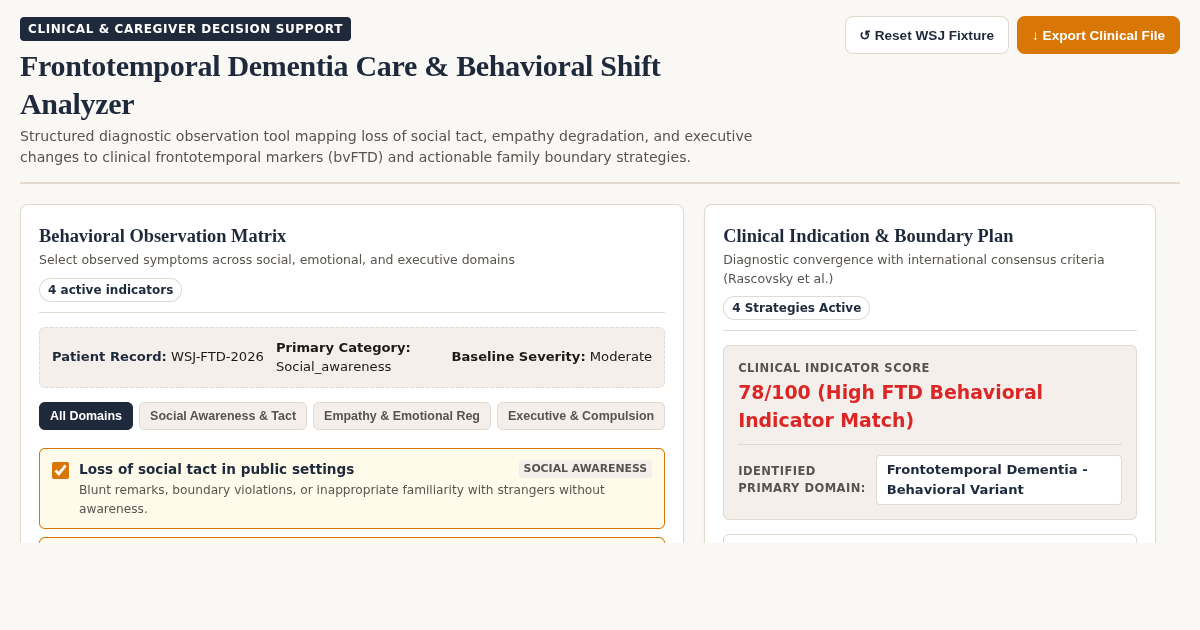Switch to Empathy & Emotional Reg filter
1200x630 pixels.
[402, 416]
